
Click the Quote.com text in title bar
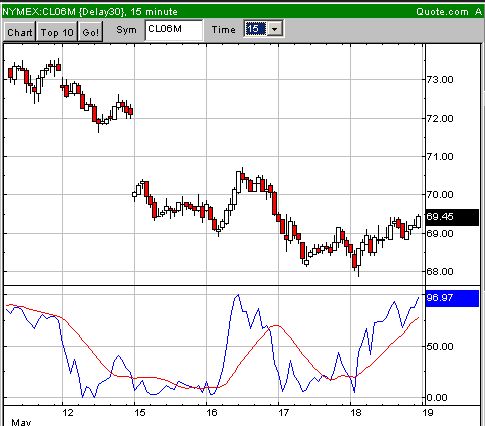[x=442, y=12]
